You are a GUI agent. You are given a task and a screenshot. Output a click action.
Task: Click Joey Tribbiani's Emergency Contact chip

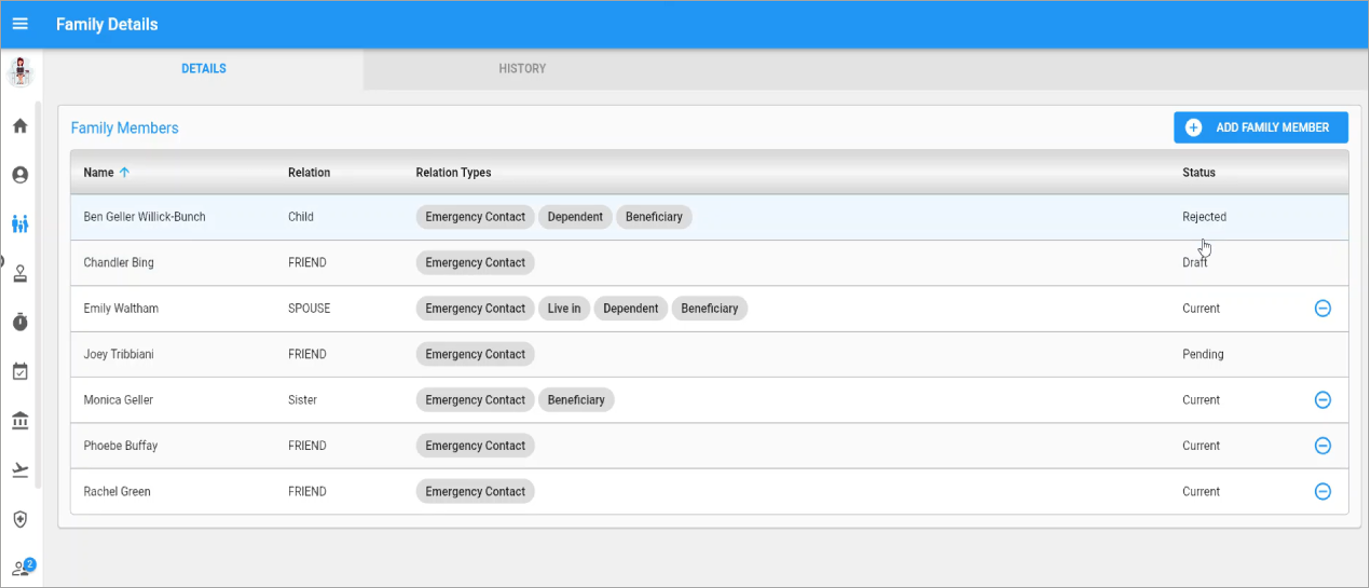475,354
